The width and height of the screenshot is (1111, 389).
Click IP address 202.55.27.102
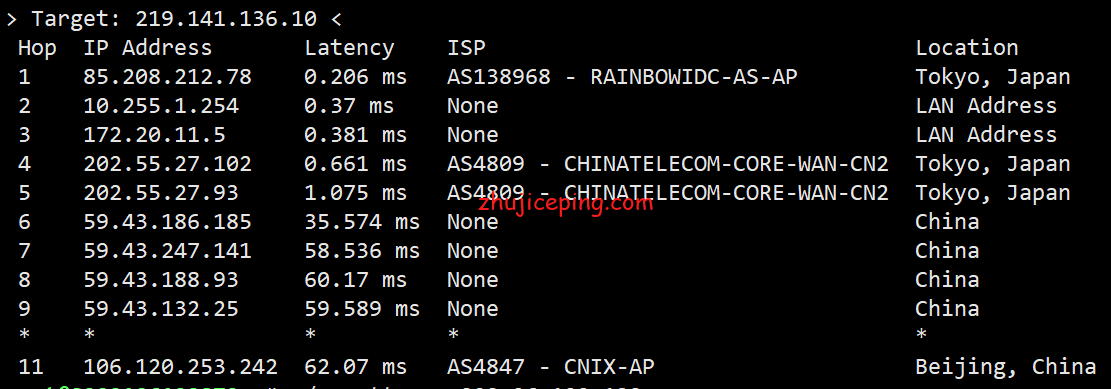[x=167, y=164]
